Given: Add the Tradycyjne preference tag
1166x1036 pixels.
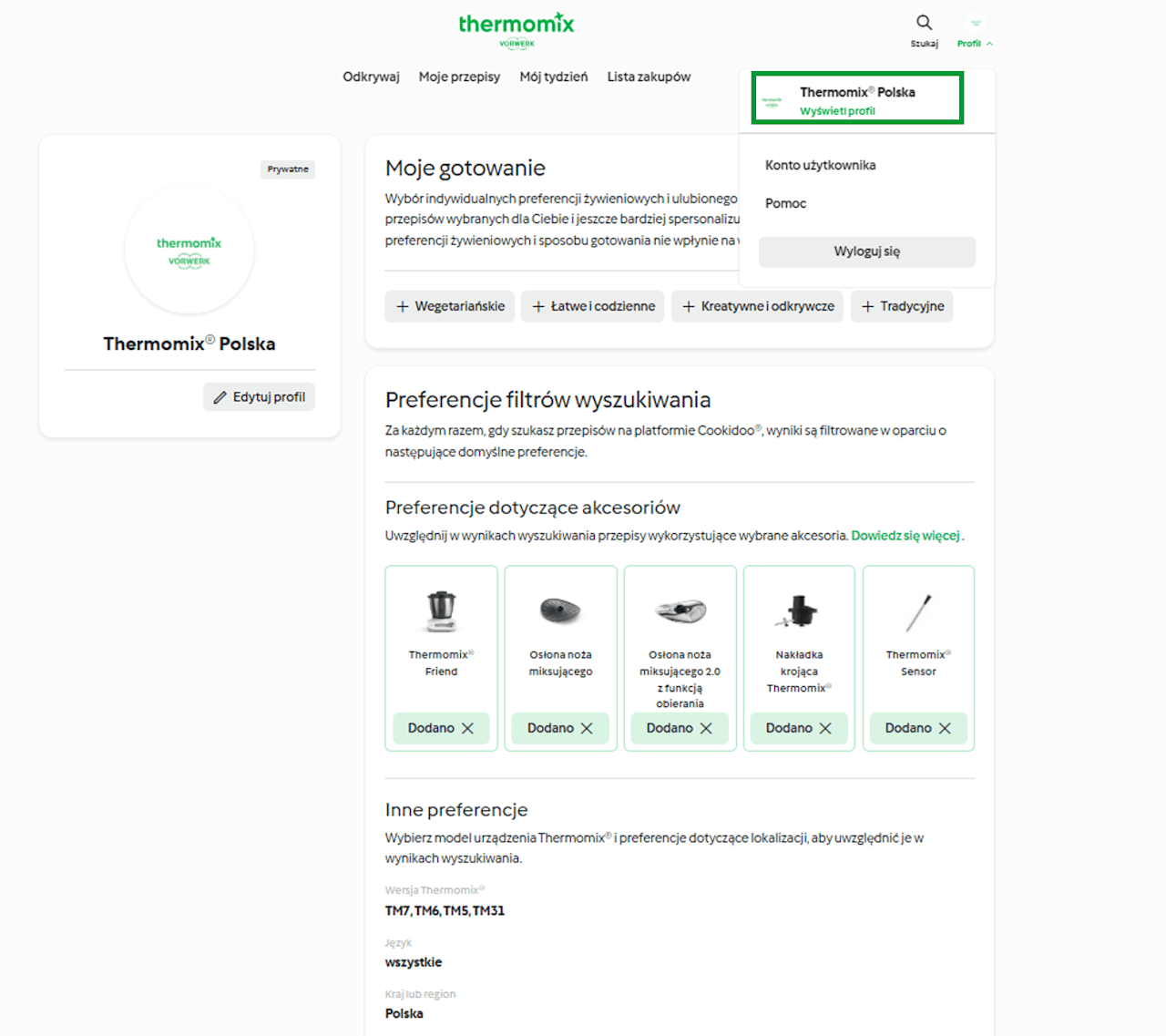Looking at the screenshot, I should click(902, 306).
